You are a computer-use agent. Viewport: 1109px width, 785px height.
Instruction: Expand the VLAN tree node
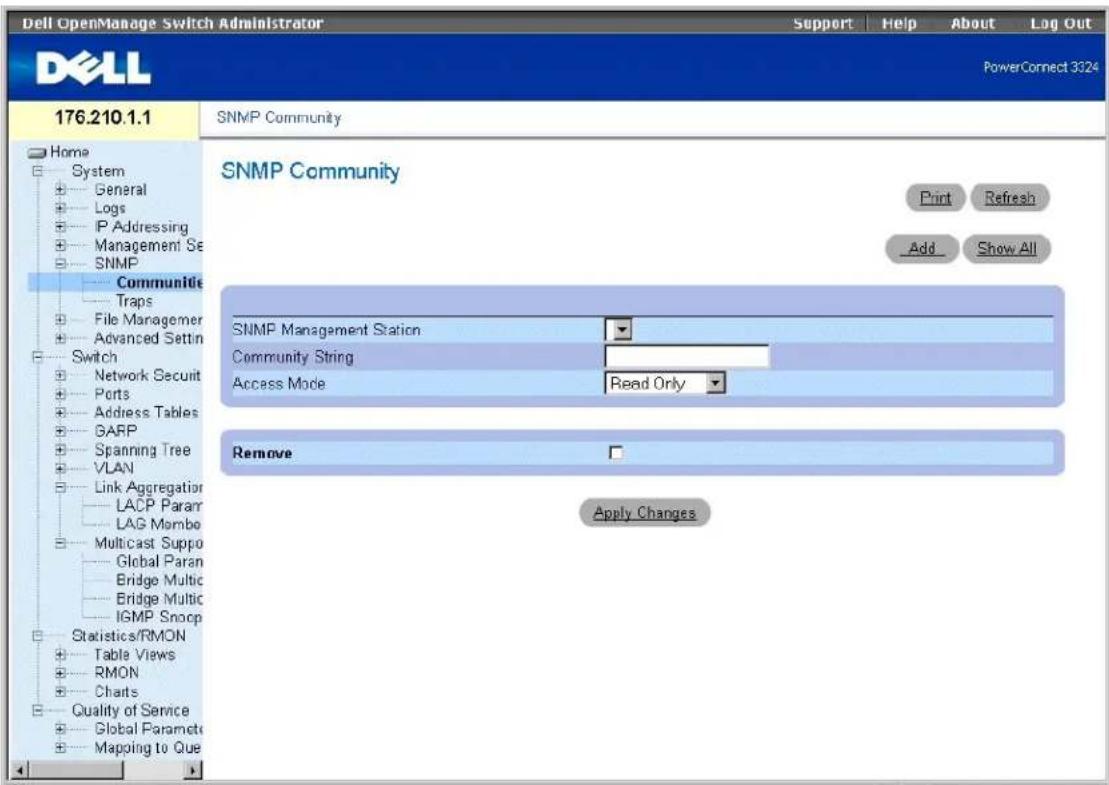pyautogui.click(x=61, y=468)
